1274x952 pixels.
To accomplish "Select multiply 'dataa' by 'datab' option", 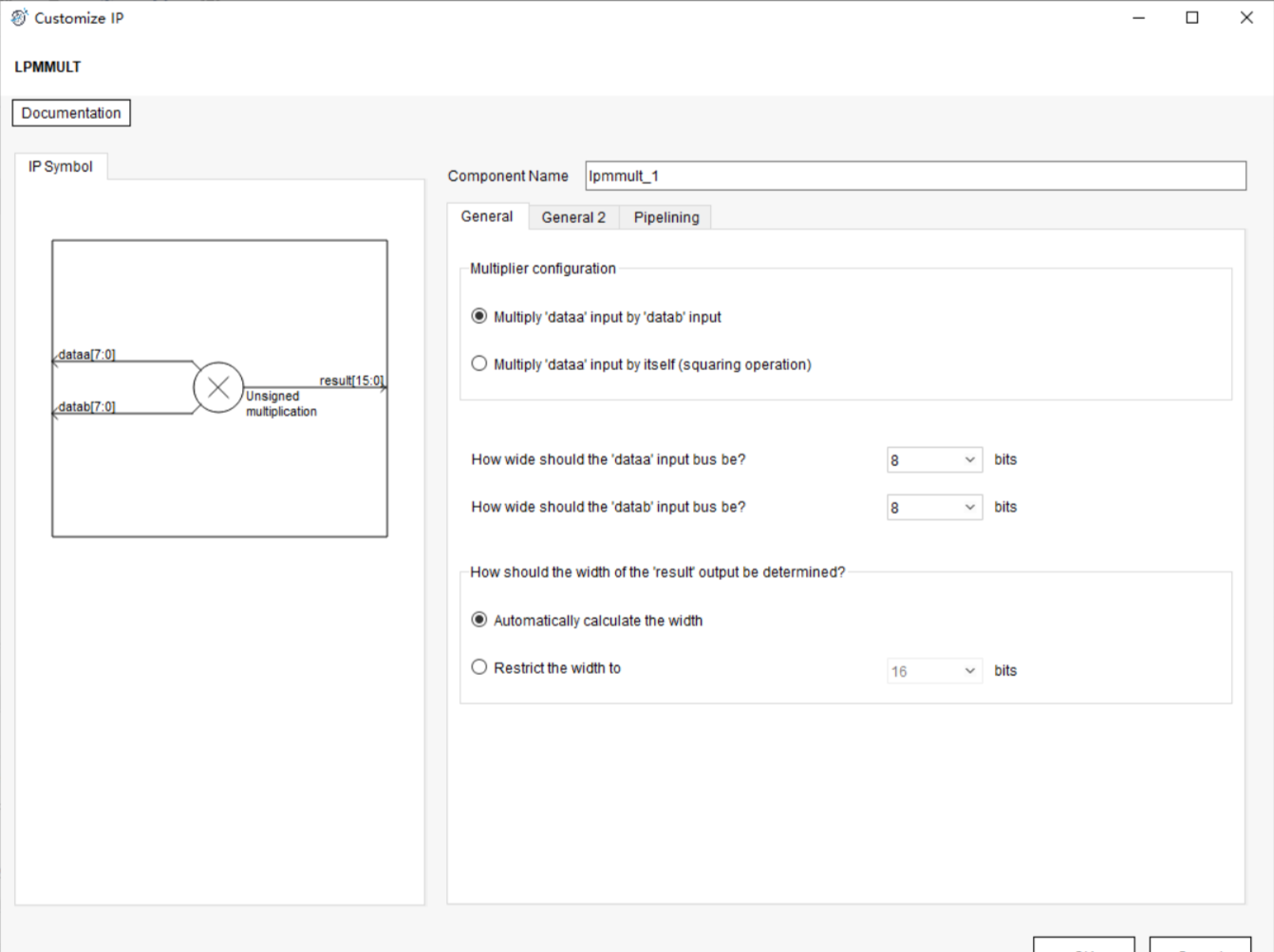I will [x=479, y=316].
